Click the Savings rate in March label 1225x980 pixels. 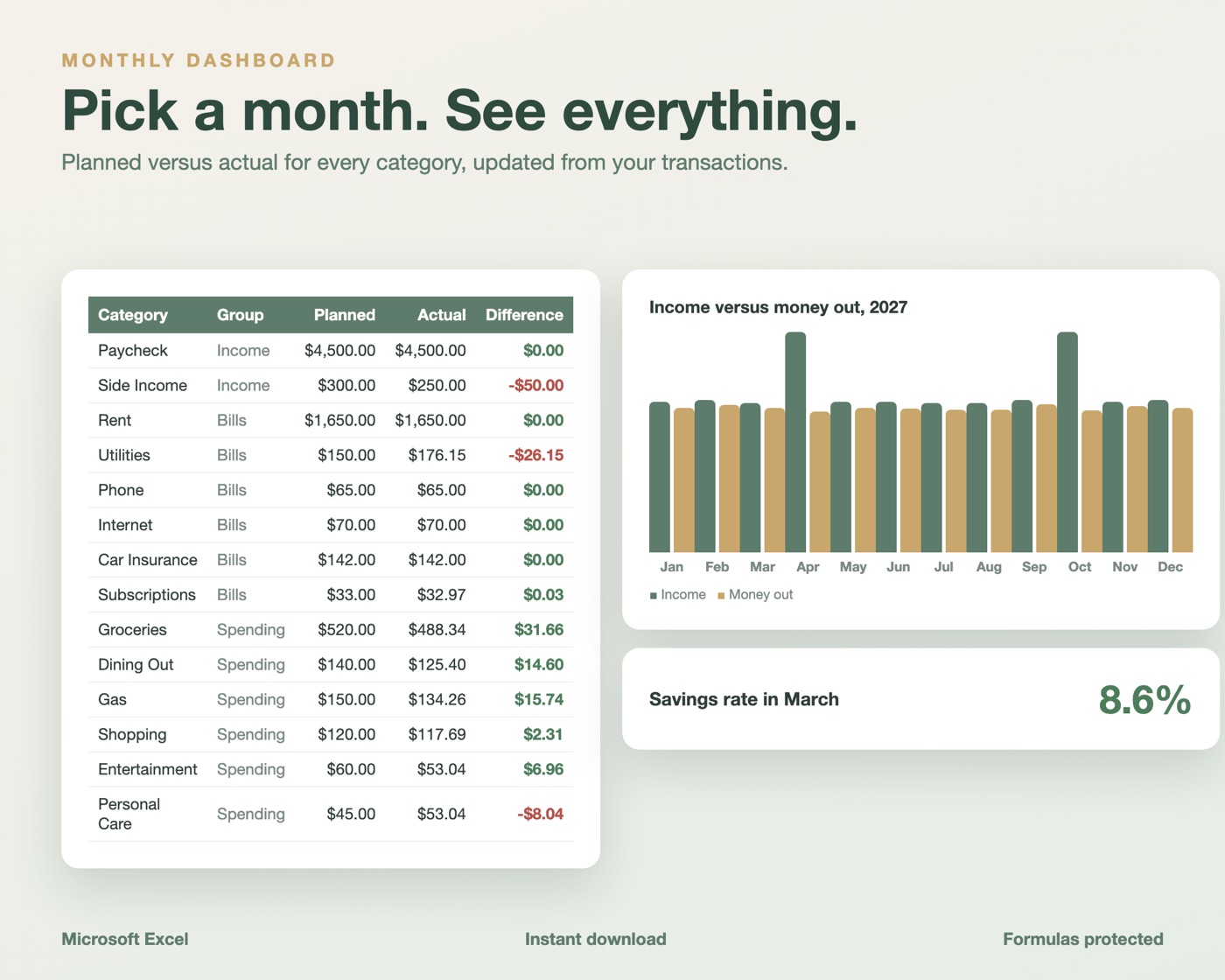[x=744, y=699]
